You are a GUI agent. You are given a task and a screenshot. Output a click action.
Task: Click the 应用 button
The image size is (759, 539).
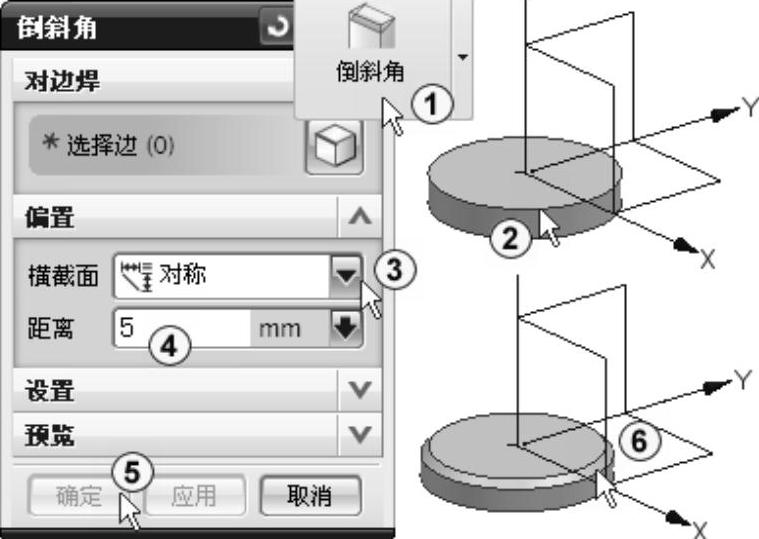tap(194, 496)
